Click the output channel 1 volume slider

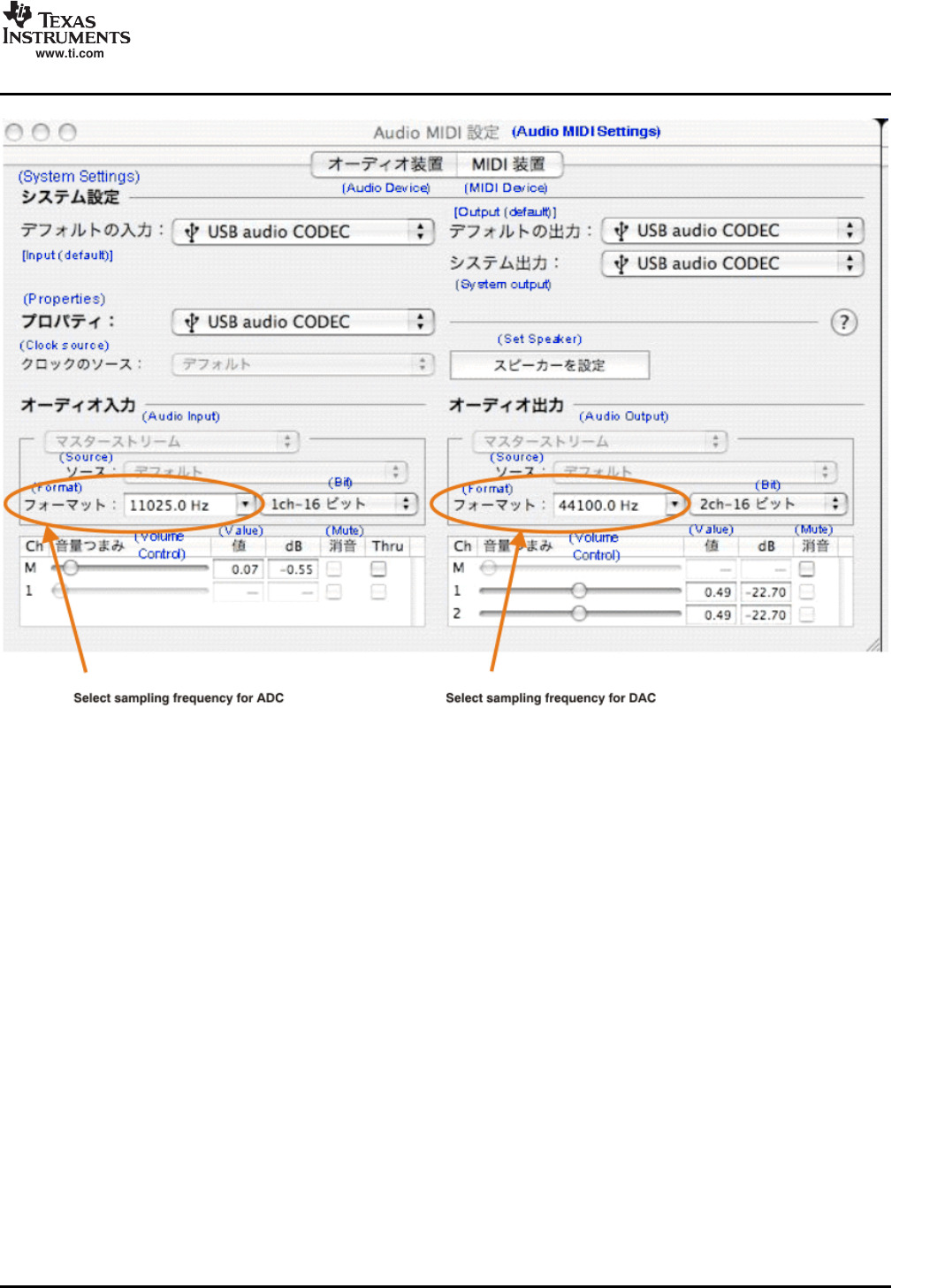[579, 591]
